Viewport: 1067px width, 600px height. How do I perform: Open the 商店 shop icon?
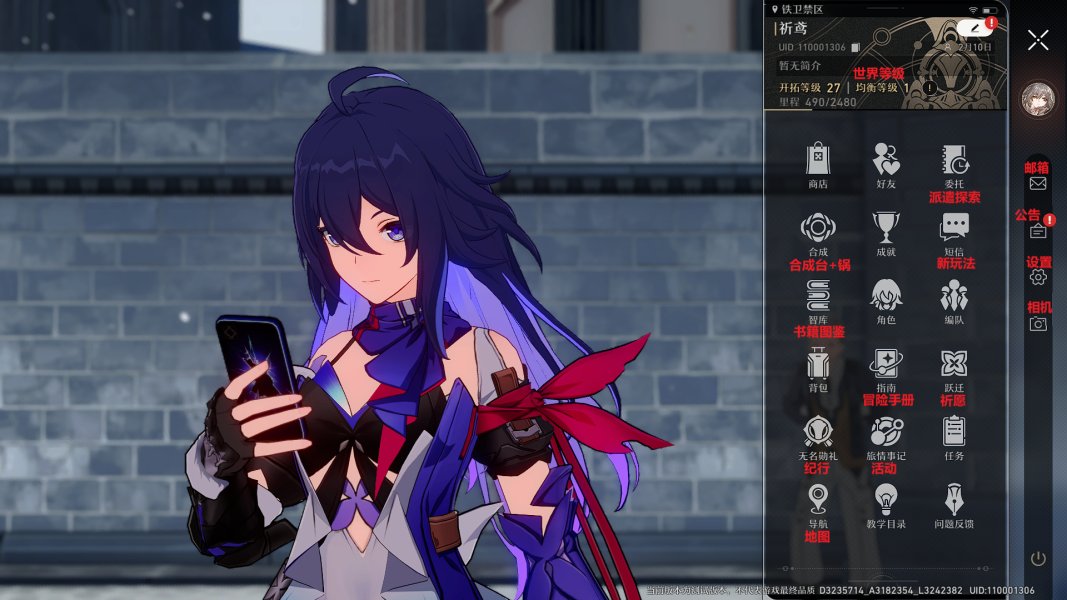[818, 160]
